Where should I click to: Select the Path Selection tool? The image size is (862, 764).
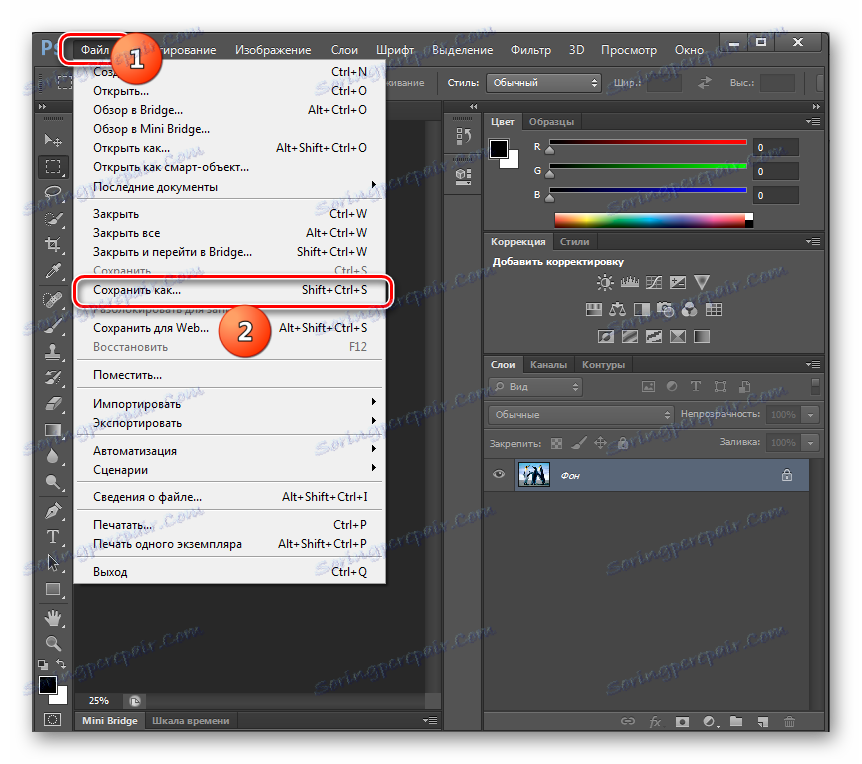53,563
